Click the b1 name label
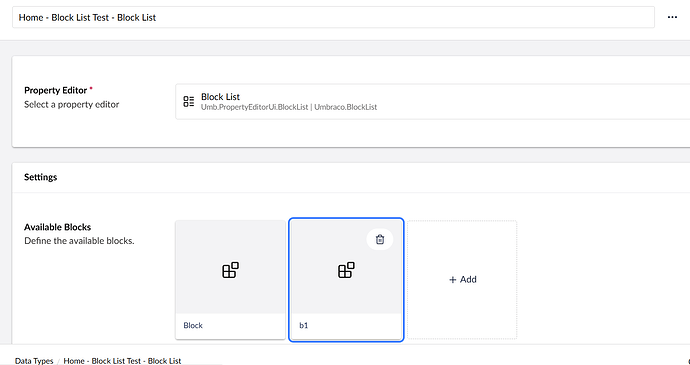690x365 pixels. click(x=304, y=325)
